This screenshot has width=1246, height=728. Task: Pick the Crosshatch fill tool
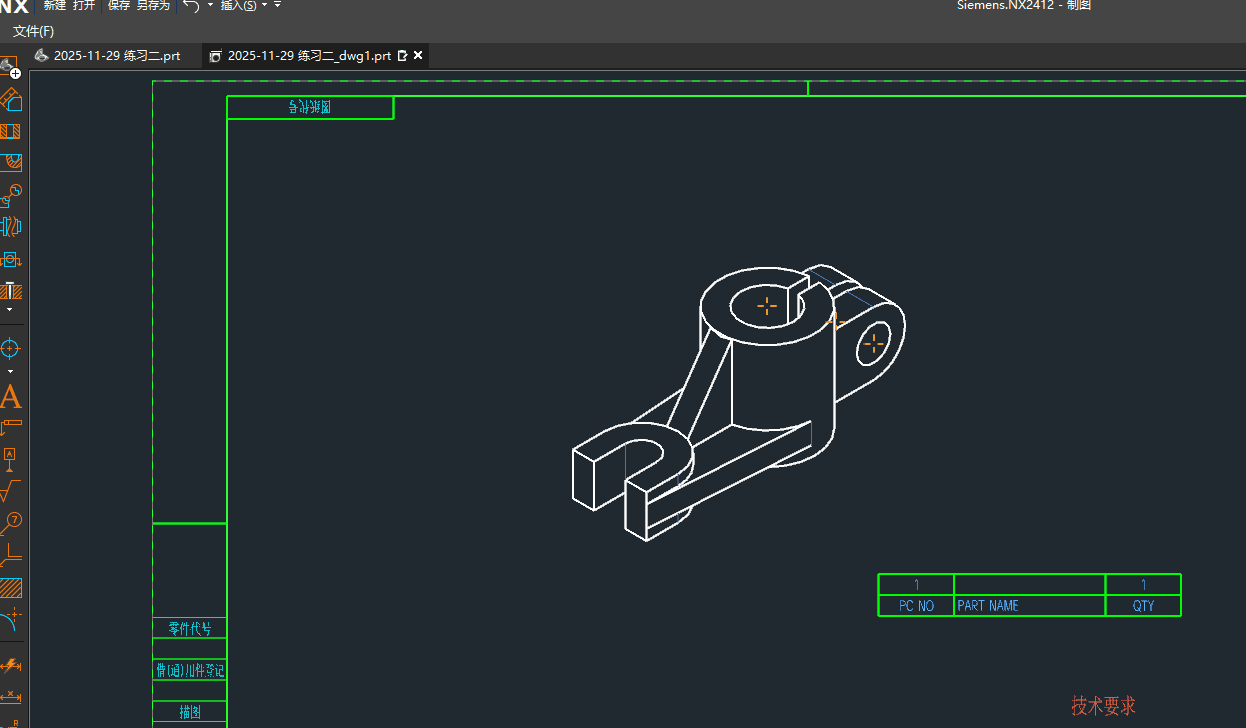click(x=11, y=587)
